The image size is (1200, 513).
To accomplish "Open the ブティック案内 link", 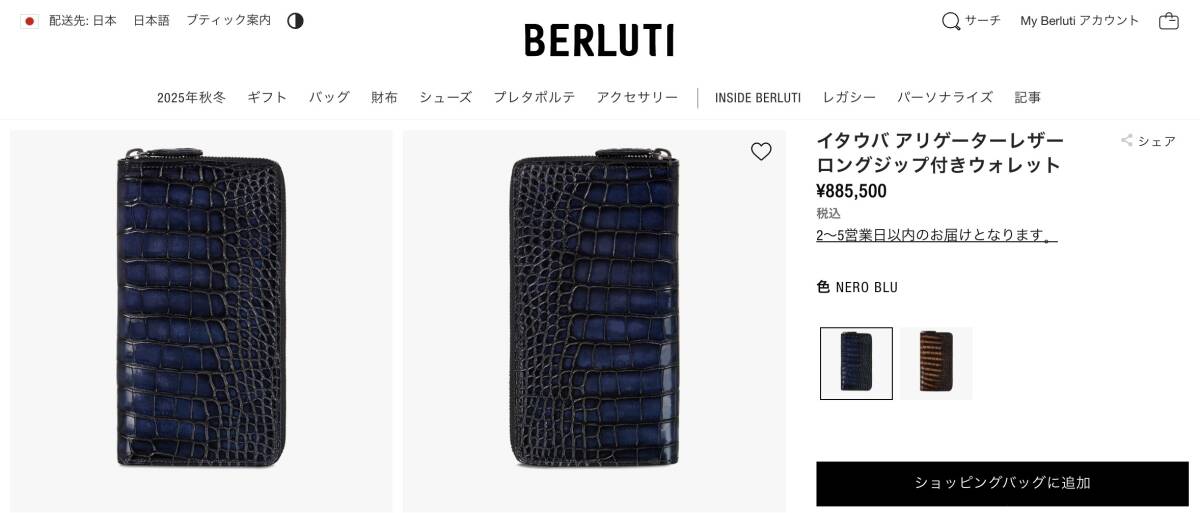I will coord(228,21).
